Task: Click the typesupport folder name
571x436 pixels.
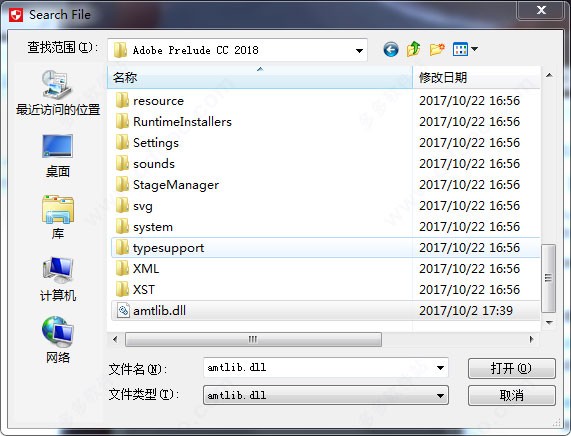Action: [x=168, y=248]
